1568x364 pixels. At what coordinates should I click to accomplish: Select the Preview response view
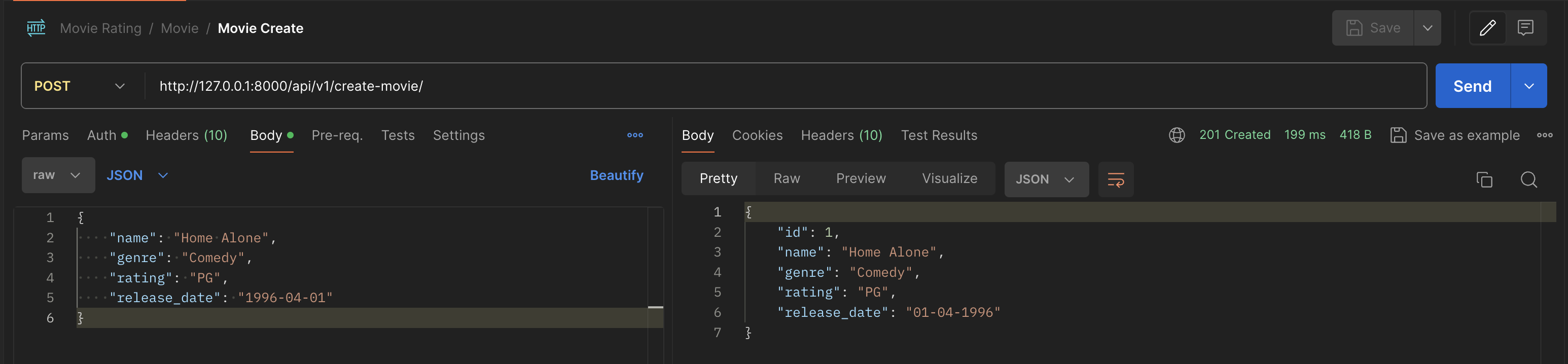(861, 178)
